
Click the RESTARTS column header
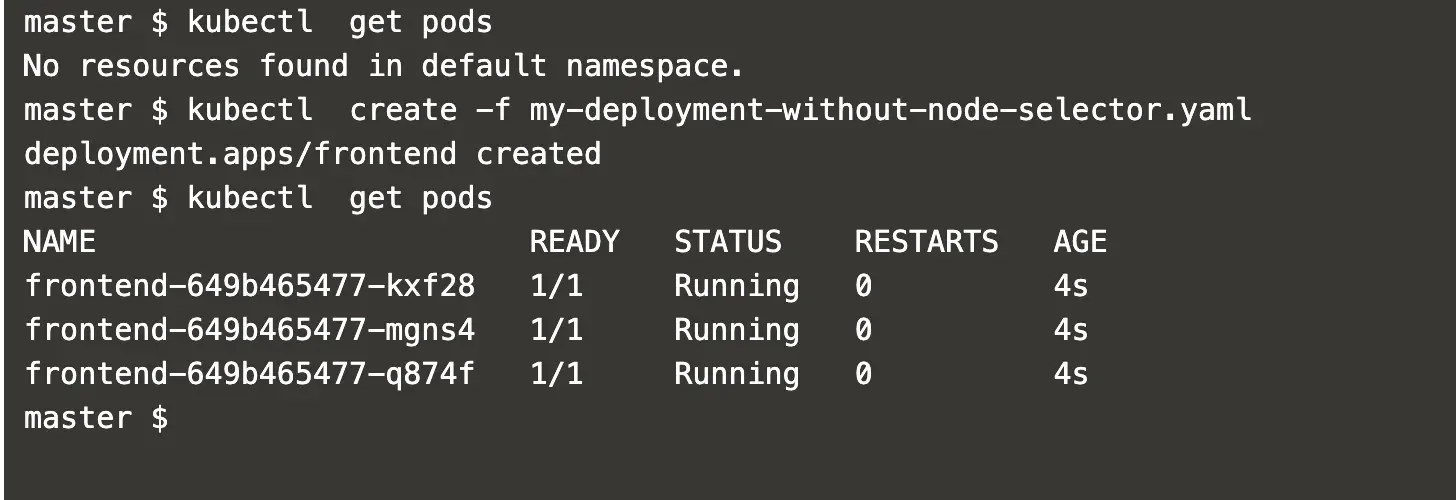pyautogui.click(x=926, y=242)
